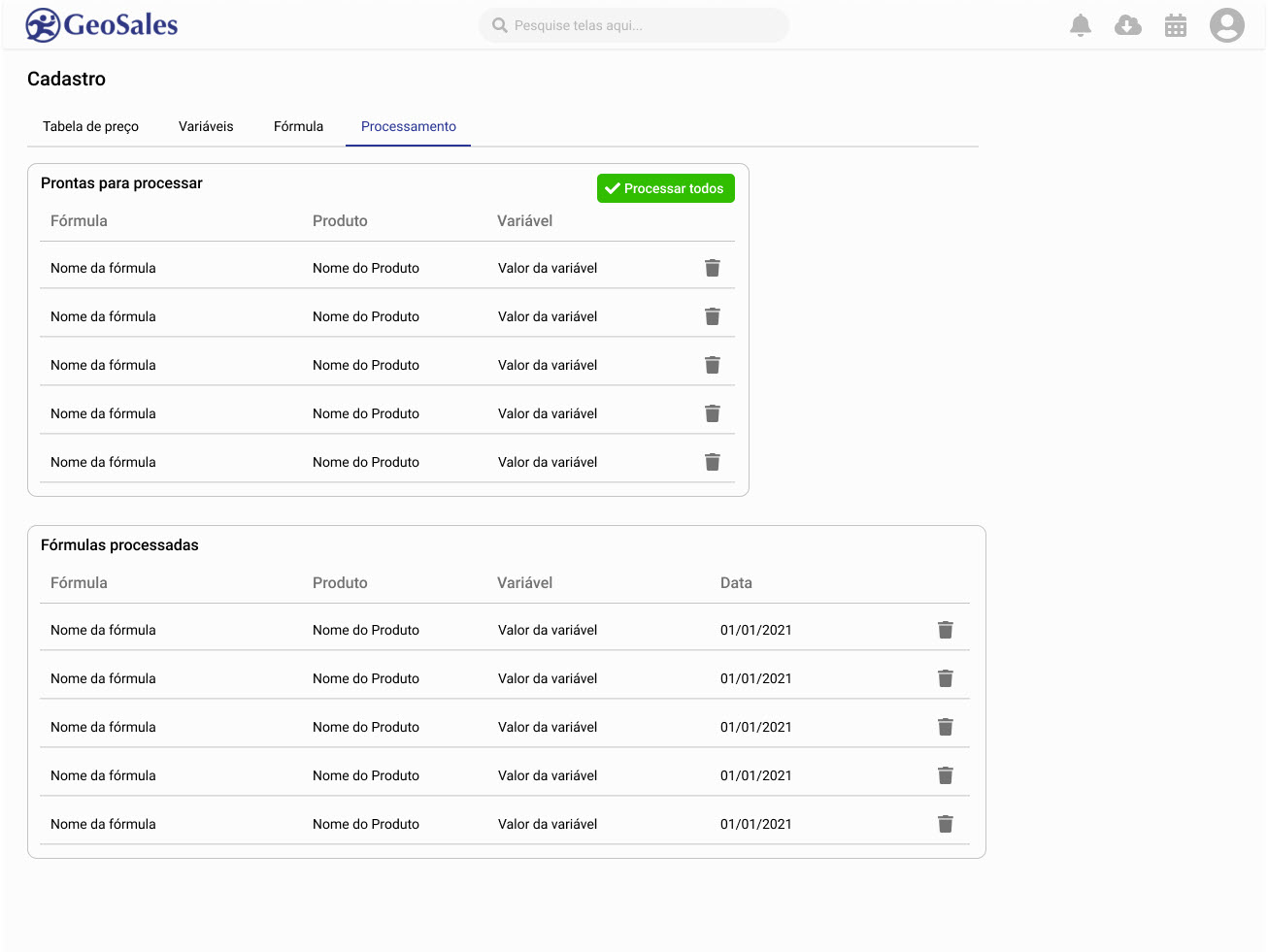Click the Prontas para processar heading
Viewport: 1268px width, 952px height.
(121, 183)
